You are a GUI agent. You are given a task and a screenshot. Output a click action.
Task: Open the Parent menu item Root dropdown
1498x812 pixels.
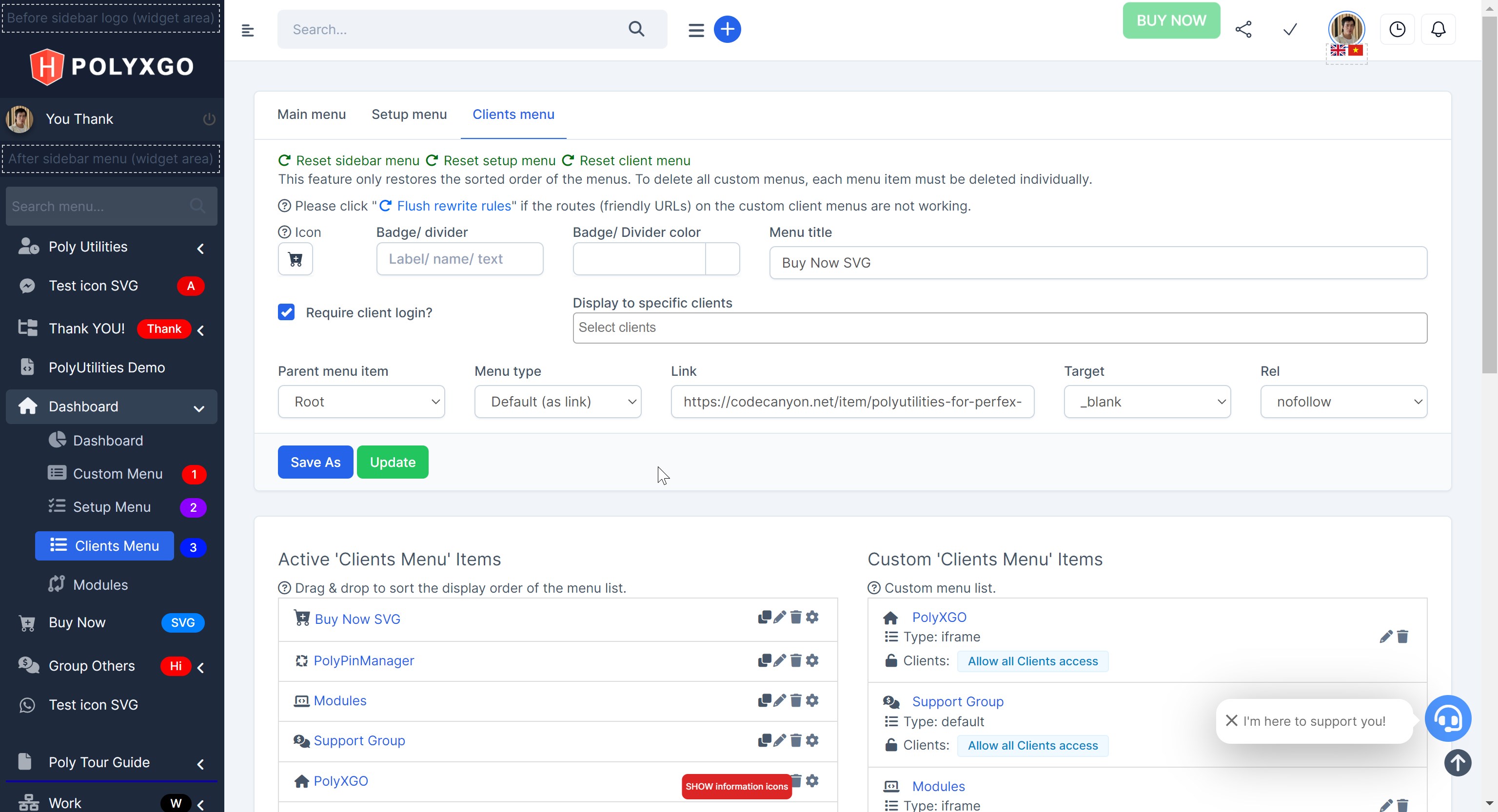[360, 401]
